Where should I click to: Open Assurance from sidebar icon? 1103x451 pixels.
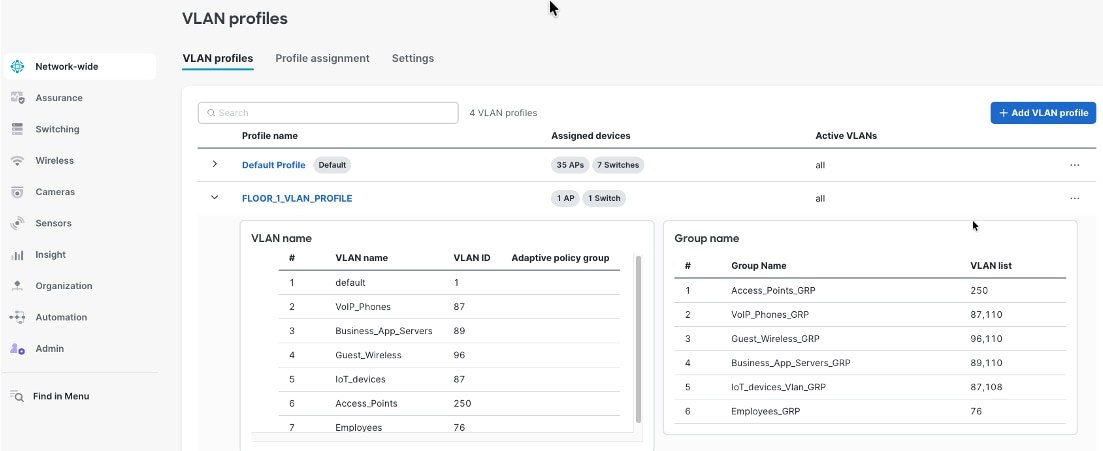tap(17, 98)
